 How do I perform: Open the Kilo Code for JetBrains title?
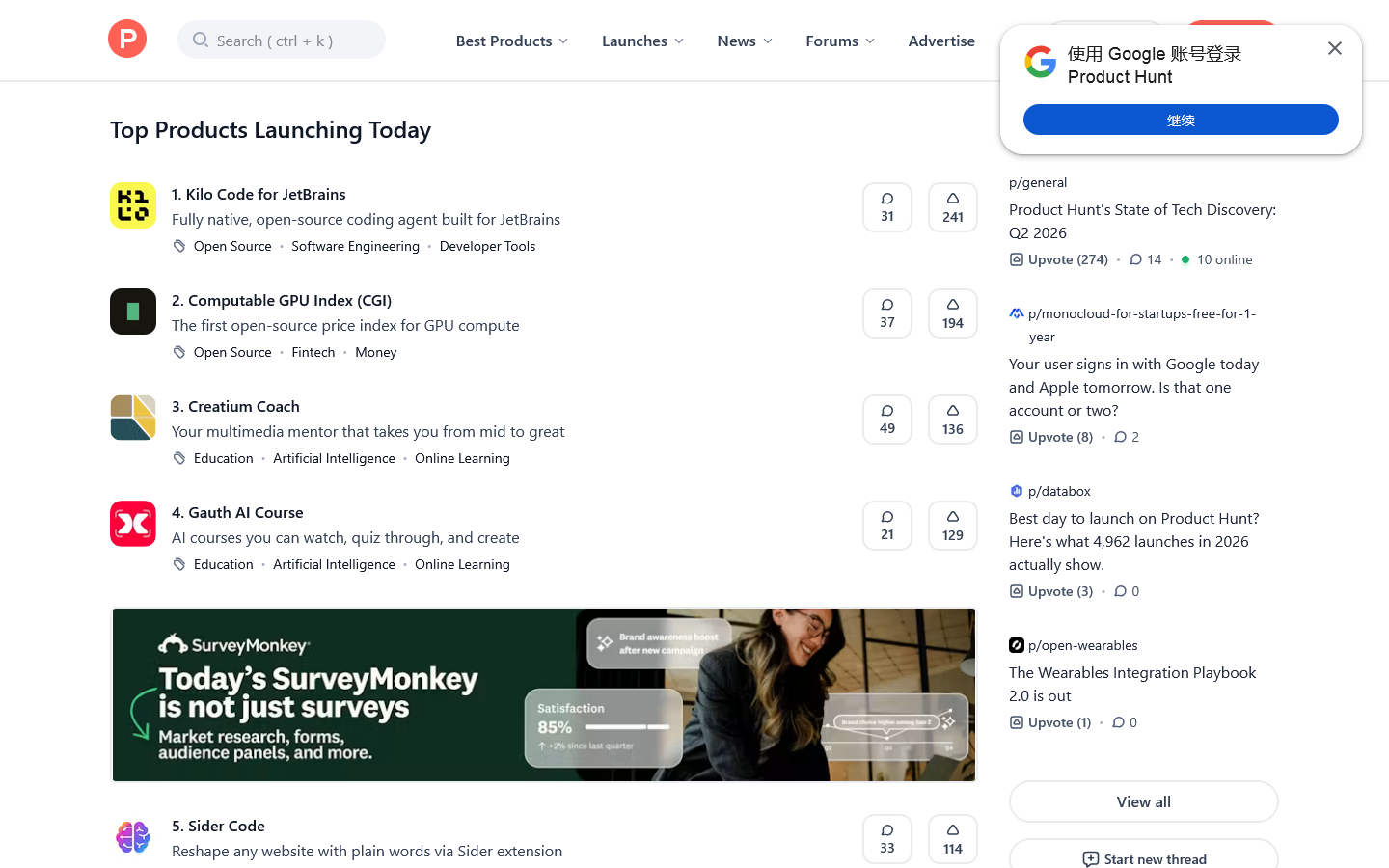pos(259,194)
